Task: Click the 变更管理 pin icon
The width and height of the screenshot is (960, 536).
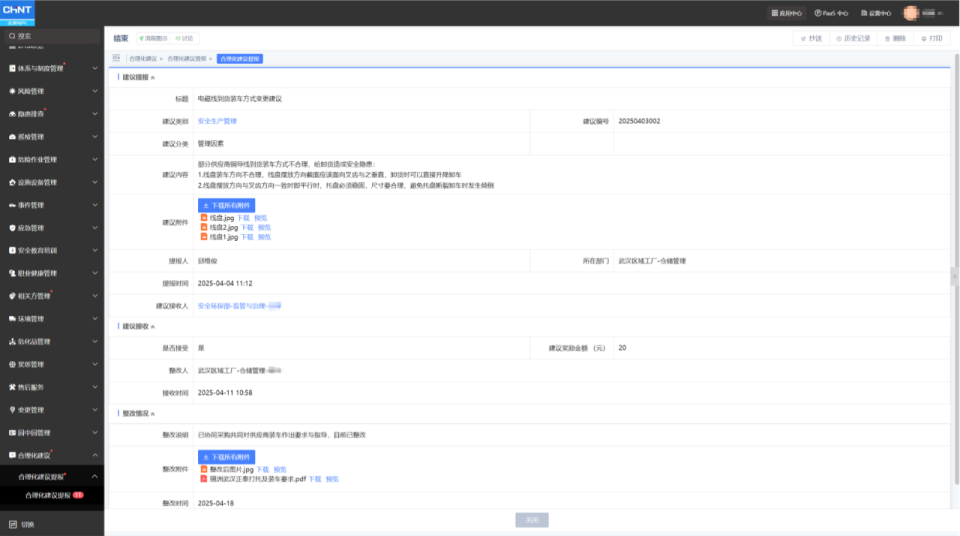Action: coord(12,410)
